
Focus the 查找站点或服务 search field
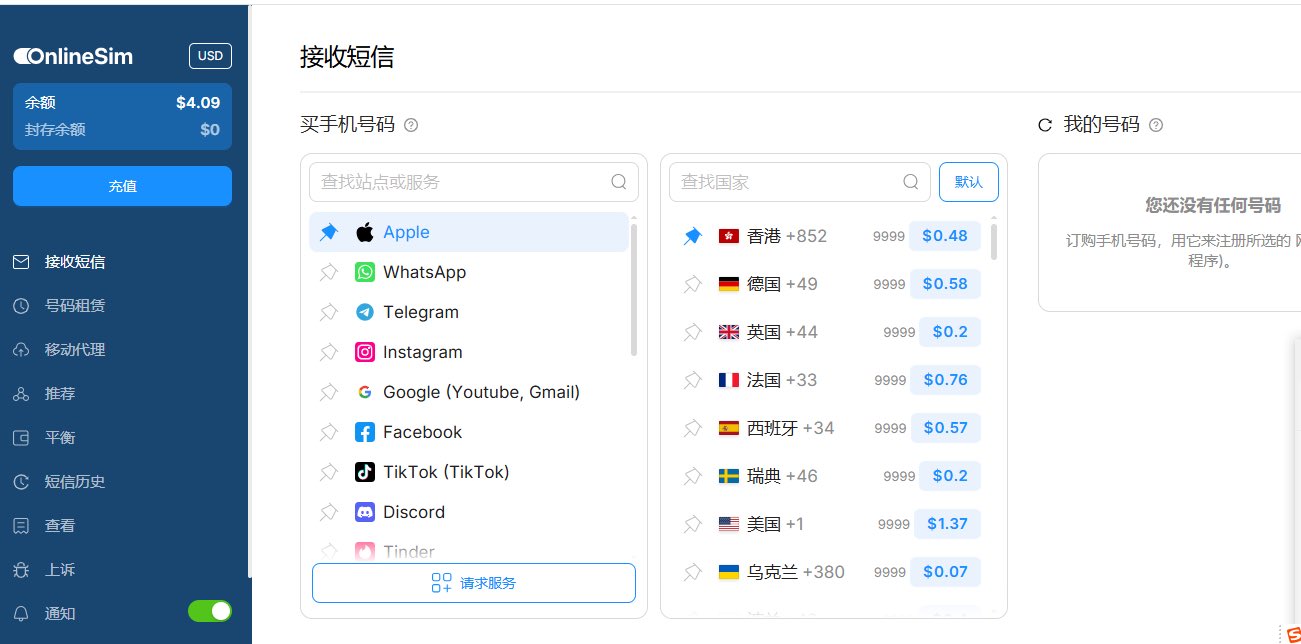[x=474, y=182]
